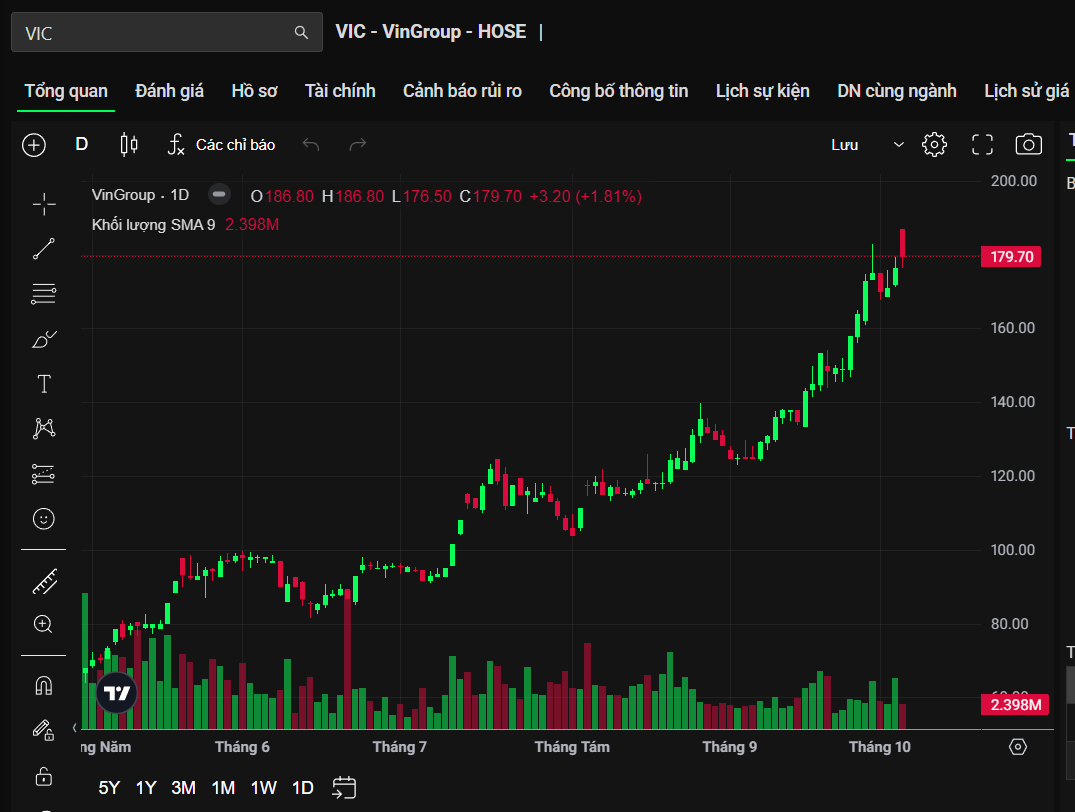Expand the Lưu save dropdown arrow
The image size is (1075, 812).
click(x=898, y=145)
